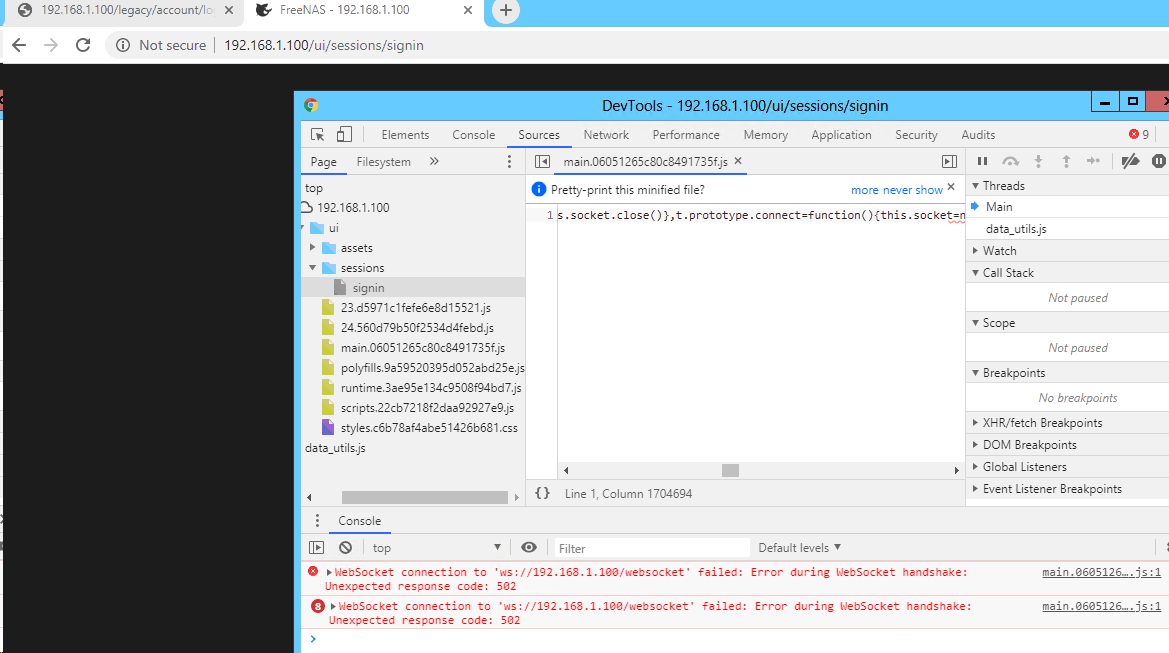Viewport: 1169px width, 653px height.
Task: Close the main.06051265c80c8491735f.js editor tab
Action: click(738, 161)
